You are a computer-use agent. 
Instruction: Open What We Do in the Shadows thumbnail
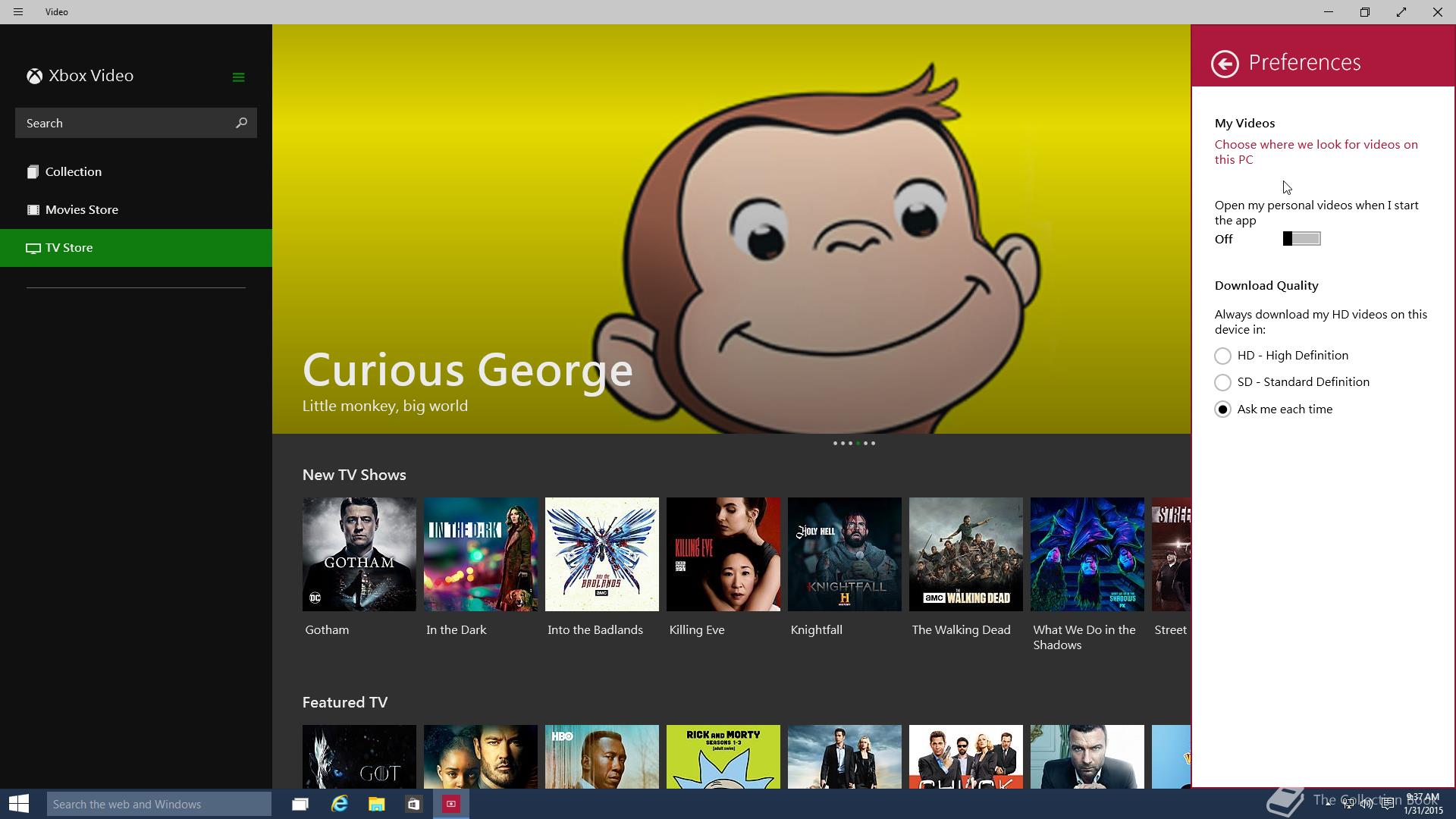click(x=1087, y=554)
